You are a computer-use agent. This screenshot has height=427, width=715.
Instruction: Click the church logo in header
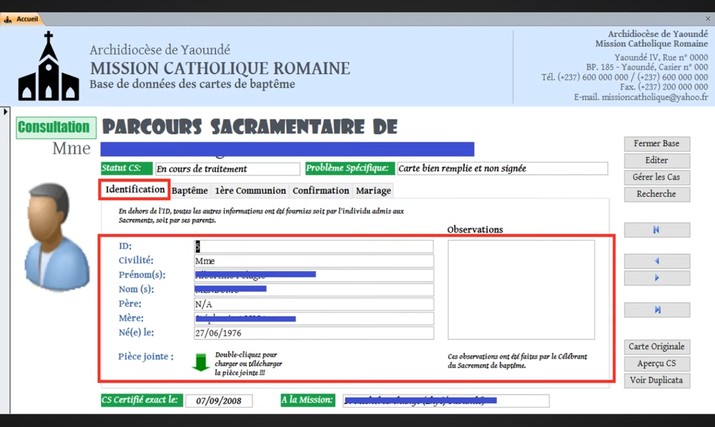click(48, 66)
